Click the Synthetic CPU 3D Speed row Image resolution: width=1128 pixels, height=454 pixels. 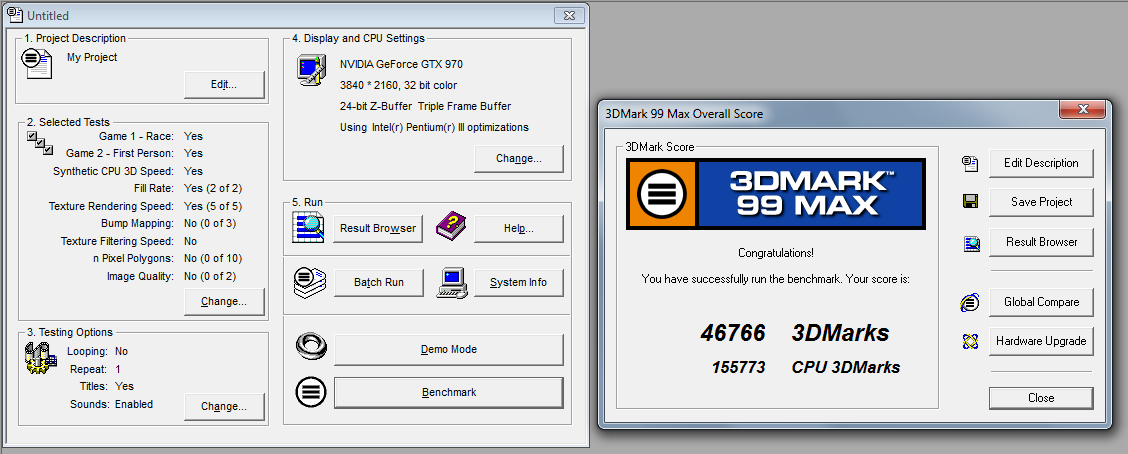[128, 171]
